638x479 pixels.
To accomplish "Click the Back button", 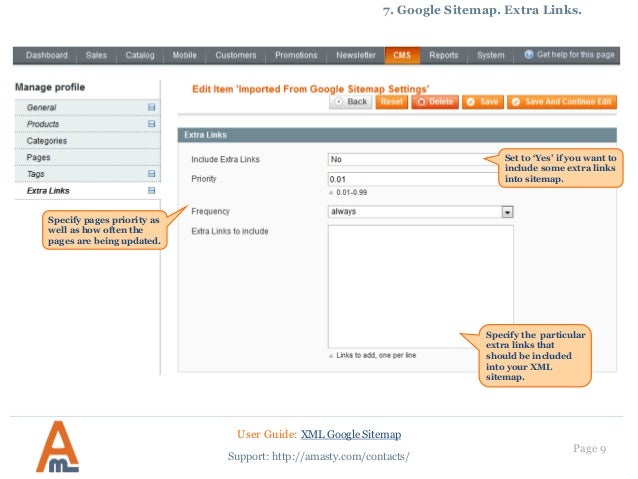I will pos(350,102).
